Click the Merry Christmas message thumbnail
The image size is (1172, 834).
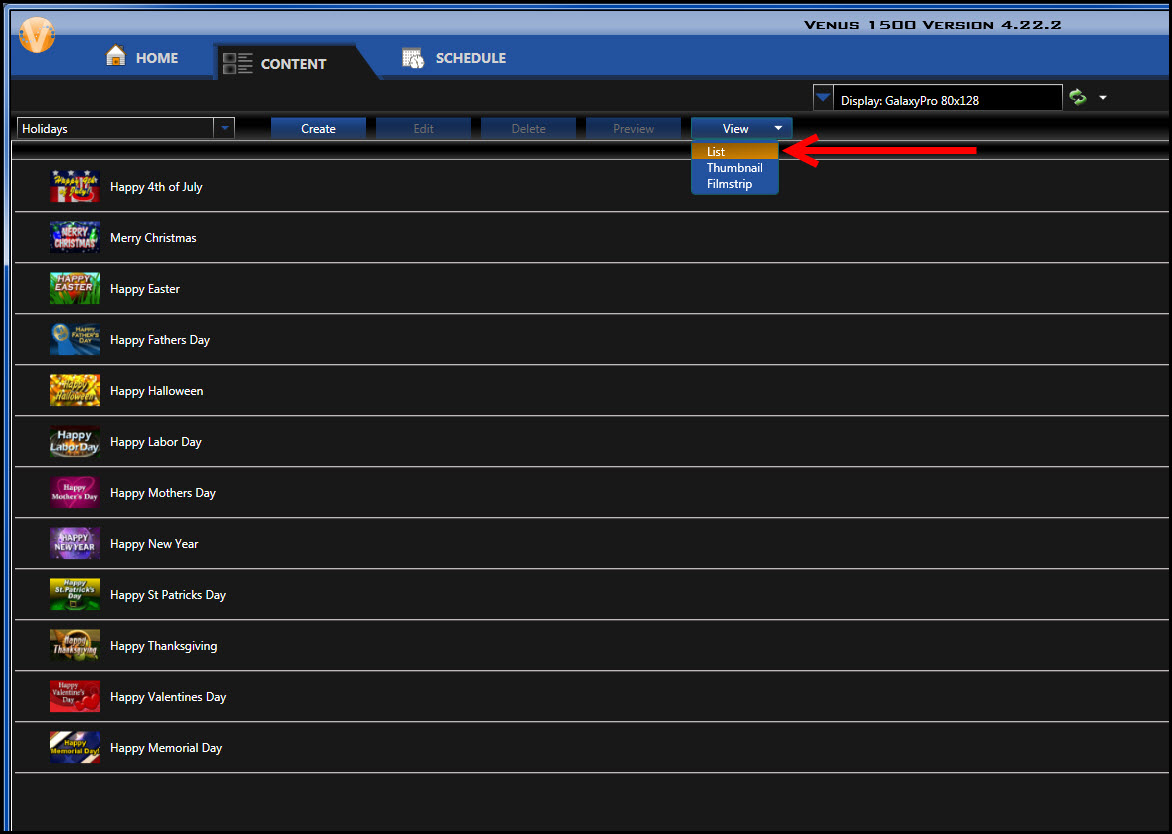coord(74,237)
